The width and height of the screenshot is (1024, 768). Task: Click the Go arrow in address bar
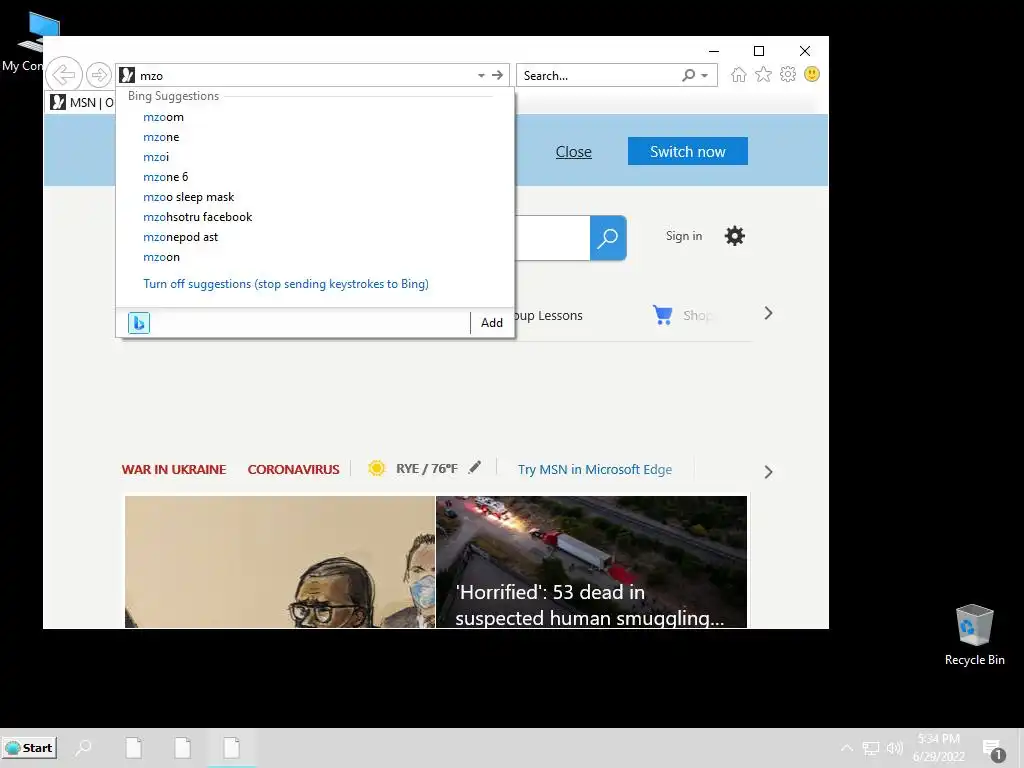(498, 75)
